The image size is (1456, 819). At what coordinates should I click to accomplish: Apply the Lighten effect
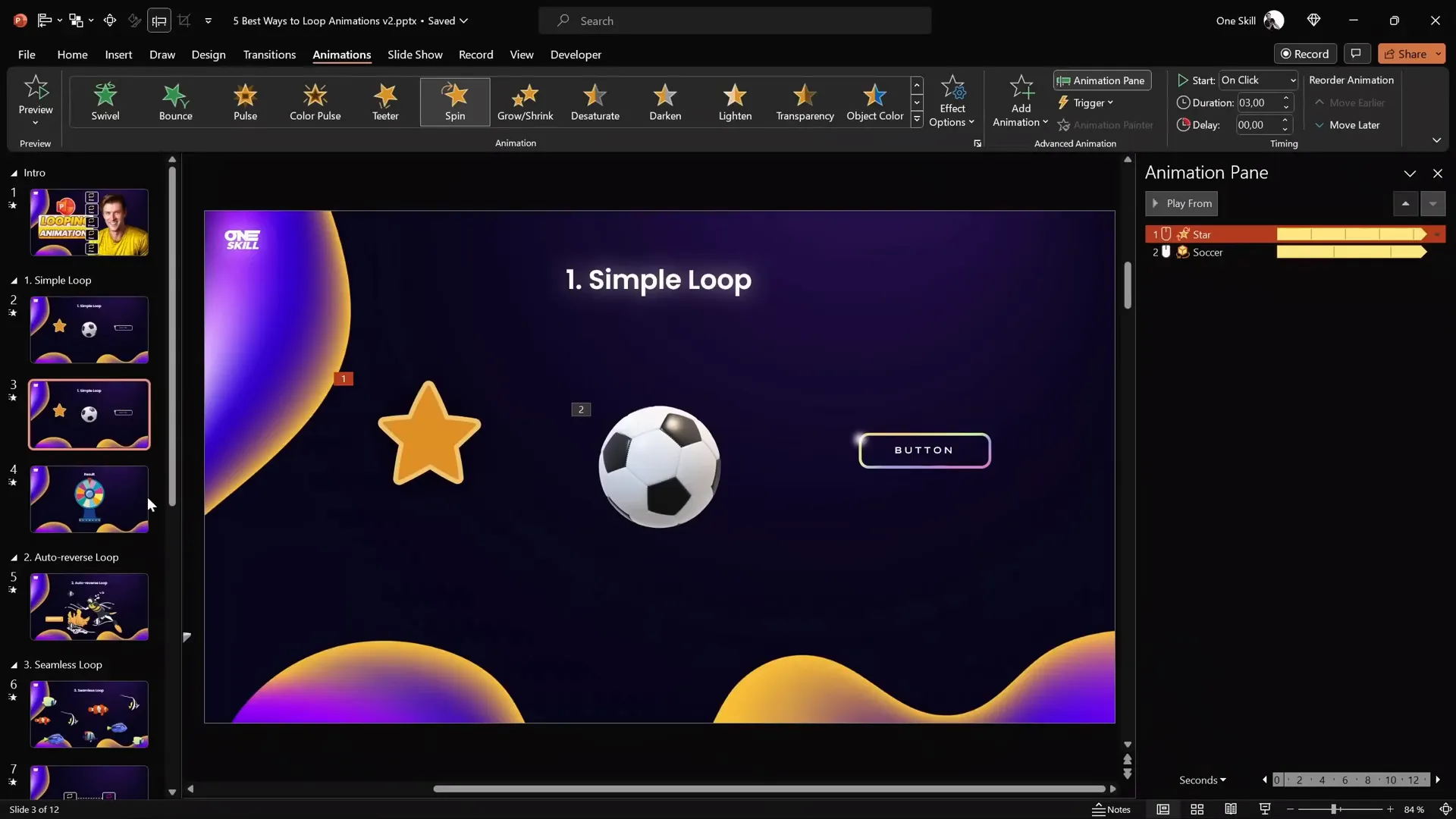pyautogui.click(x=735, y=102)
